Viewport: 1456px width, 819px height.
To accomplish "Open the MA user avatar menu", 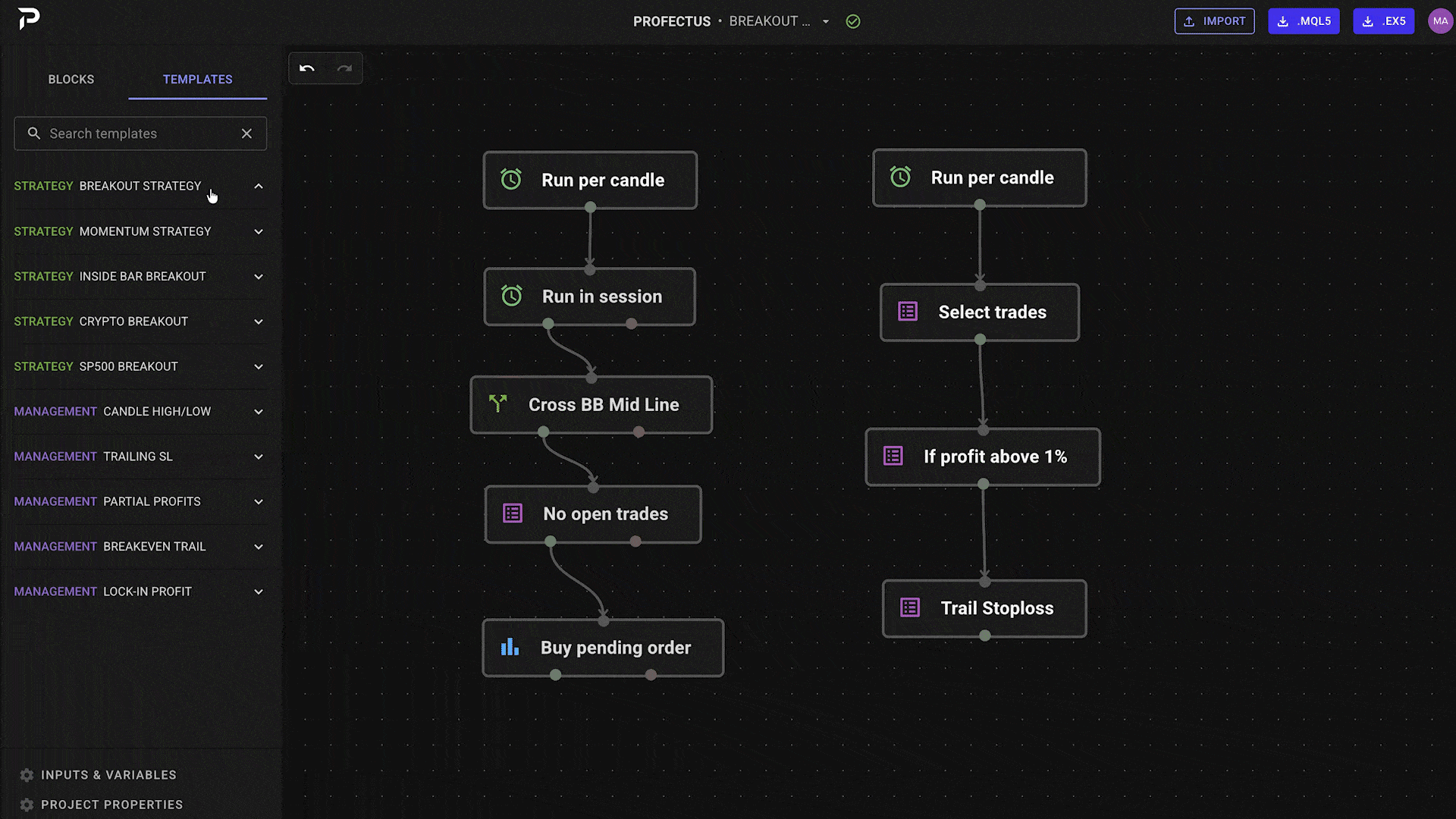I will 1440,21.
